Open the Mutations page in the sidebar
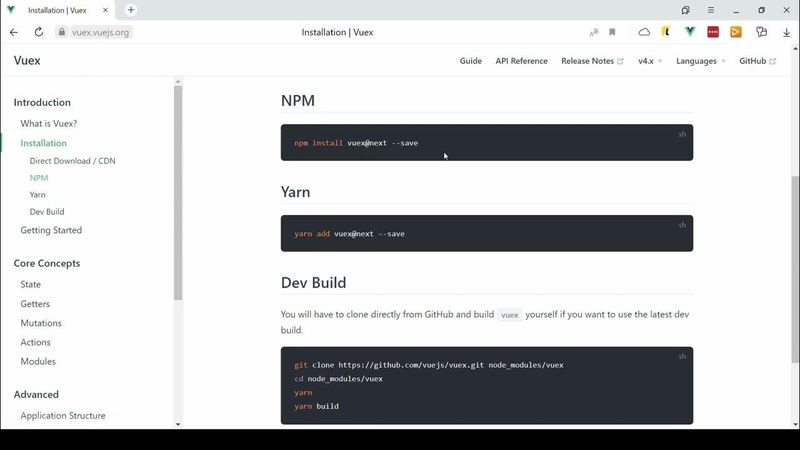800x450 pixels. click(41, 323)
